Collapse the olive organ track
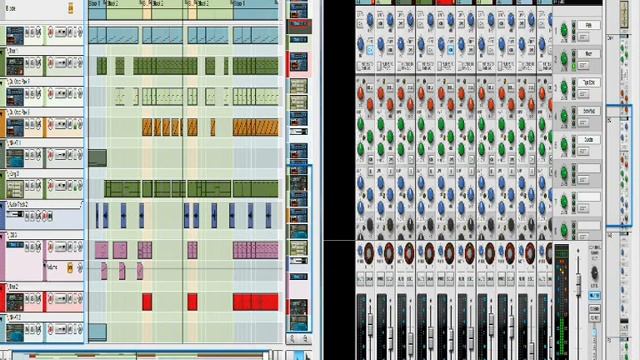Viewport: 640px width, 360px height. click(x=2, y=174)
